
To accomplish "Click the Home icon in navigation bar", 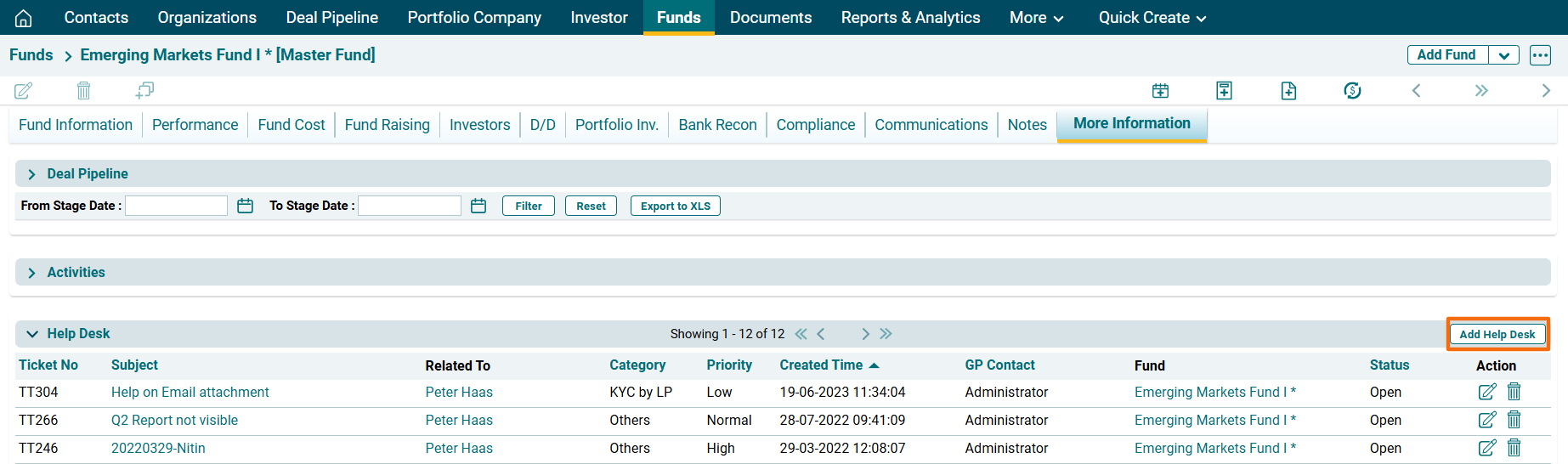I will 24,18.
